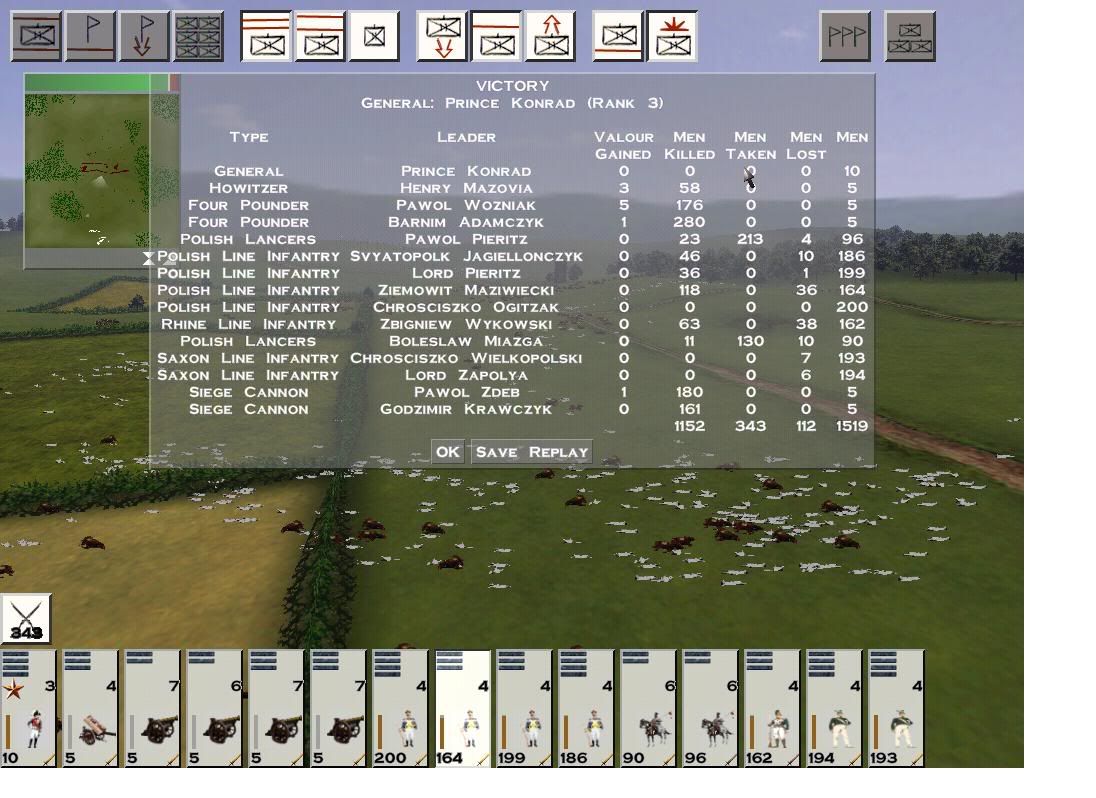Click the total men lost value 112
Viewport: 1096px width, 798px height.
[x=806, y=426]
